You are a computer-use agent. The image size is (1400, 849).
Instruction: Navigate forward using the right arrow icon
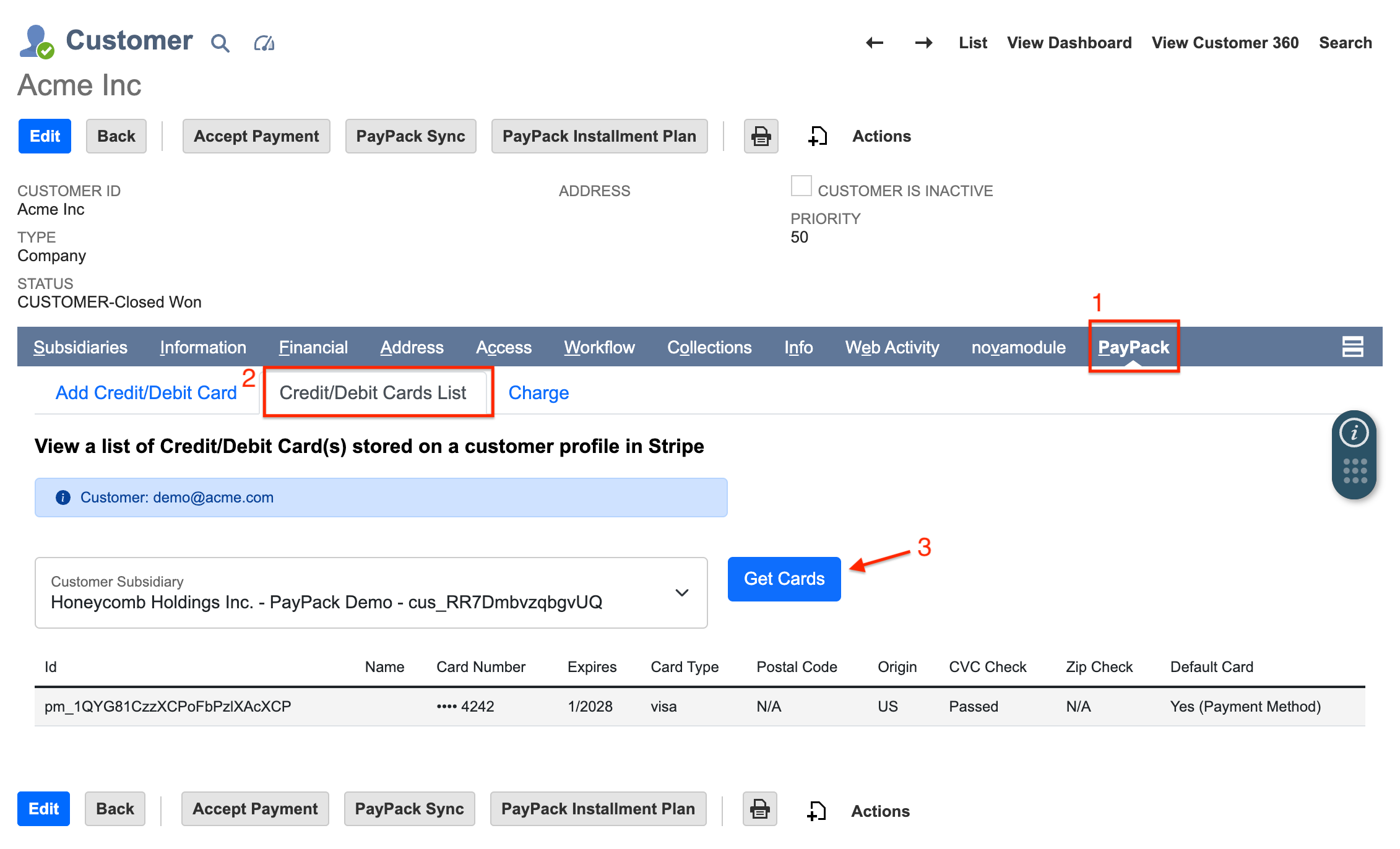(923, 42)
